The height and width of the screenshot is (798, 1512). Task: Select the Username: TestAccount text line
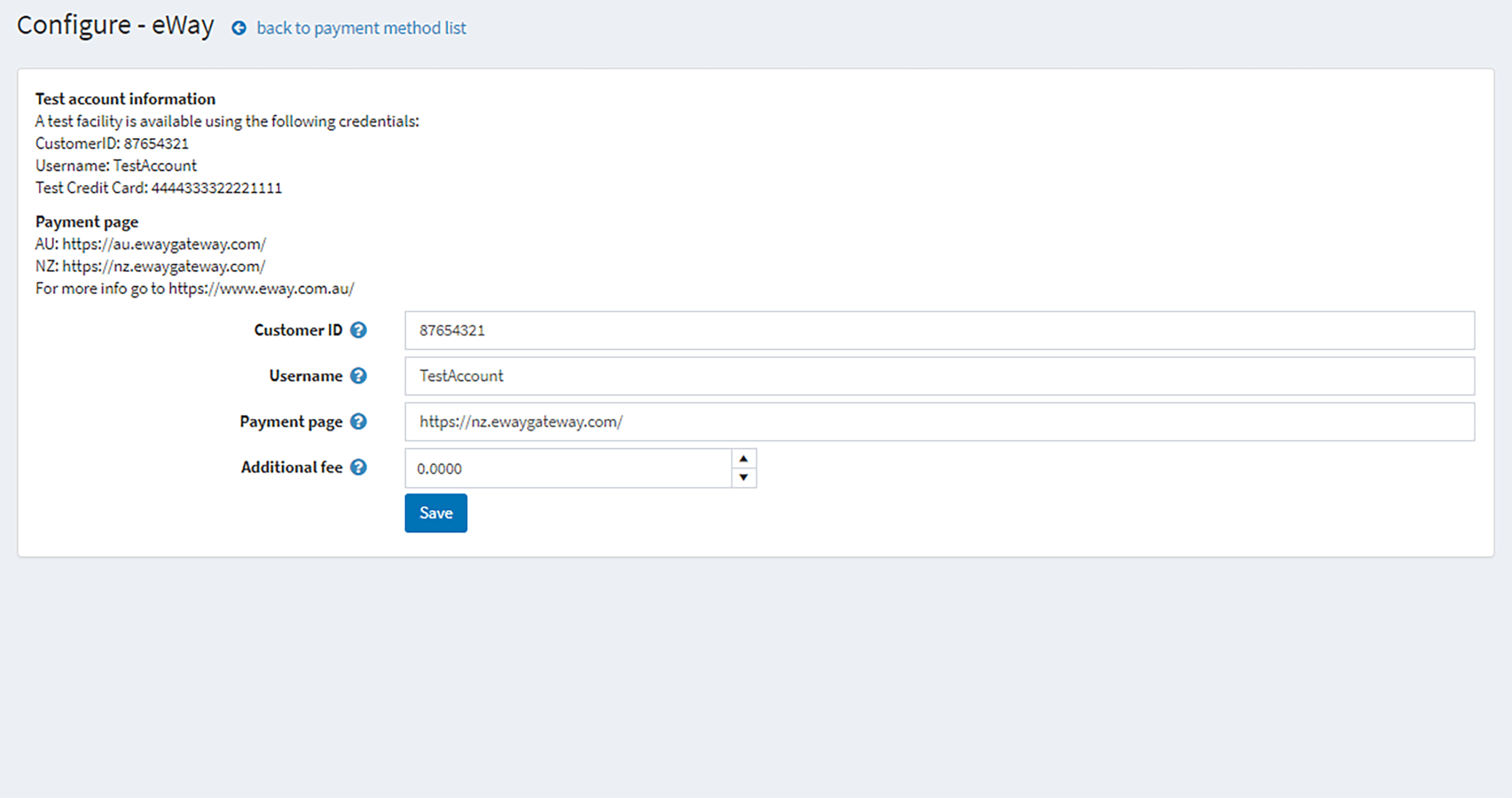click(x=116, y=166)
